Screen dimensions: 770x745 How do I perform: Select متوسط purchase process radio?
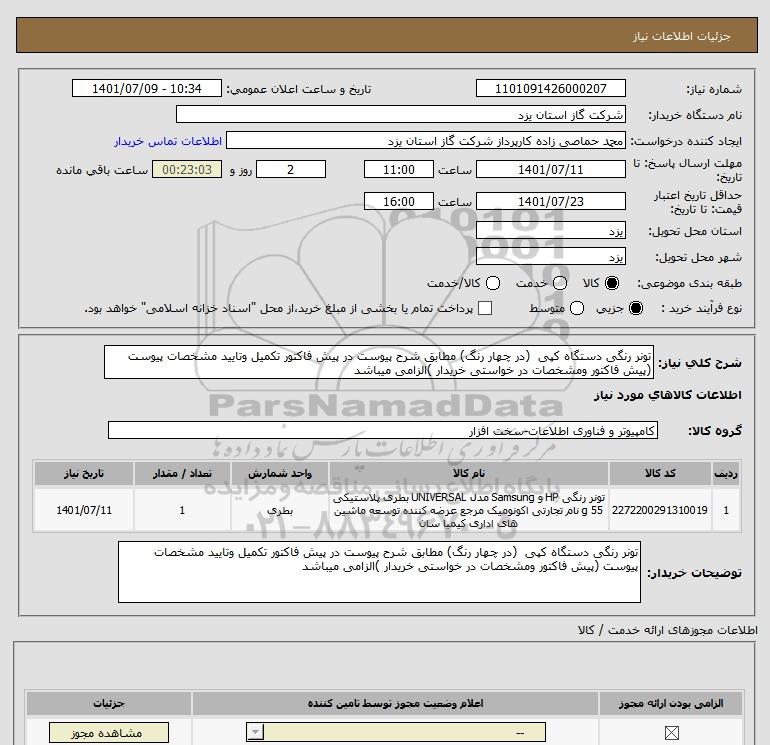[577, 308]
